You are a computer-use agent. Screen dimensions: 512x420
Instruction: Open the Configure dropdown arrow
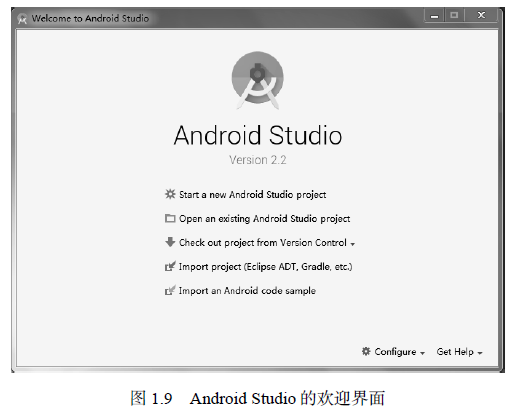tap(422, 353)
